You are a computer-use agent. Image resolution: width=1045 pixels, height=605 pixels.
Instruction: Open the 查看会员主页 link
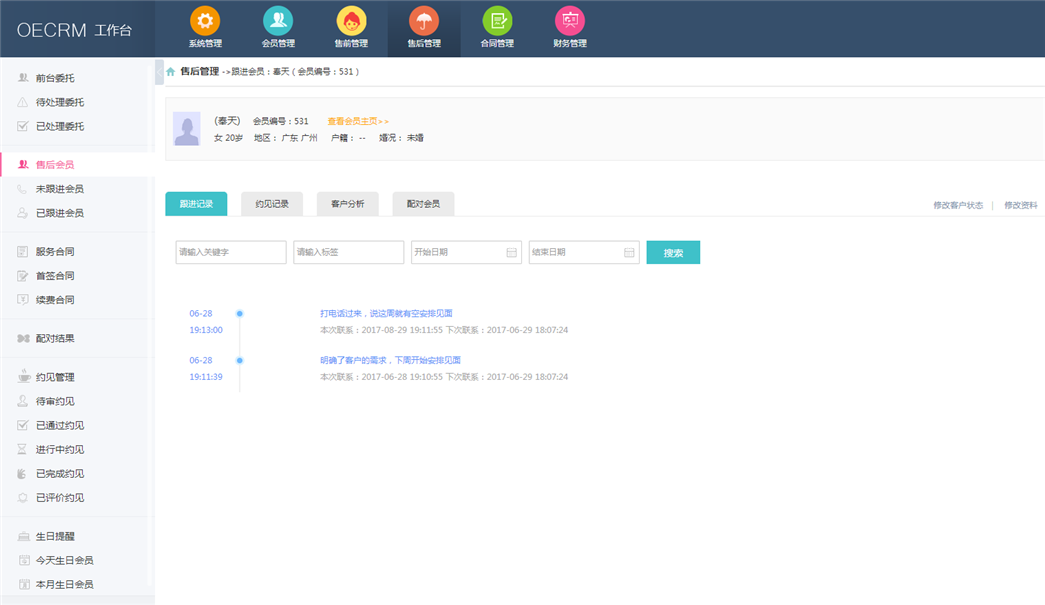pyautogui.click(x=357, y=121)
